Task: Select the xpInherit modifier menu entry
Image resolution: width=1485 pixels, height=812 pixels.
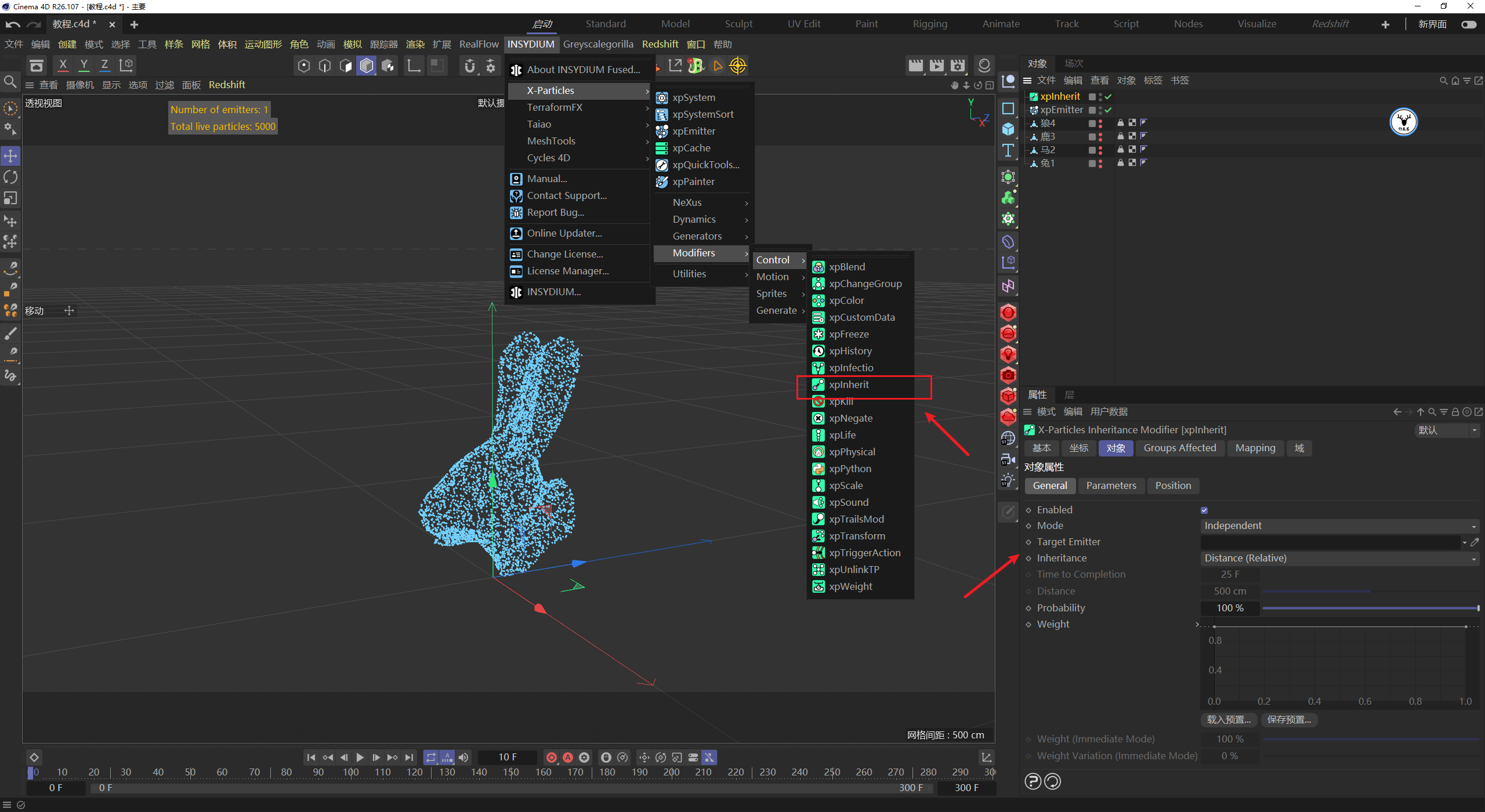Action: tap(848, 385)
